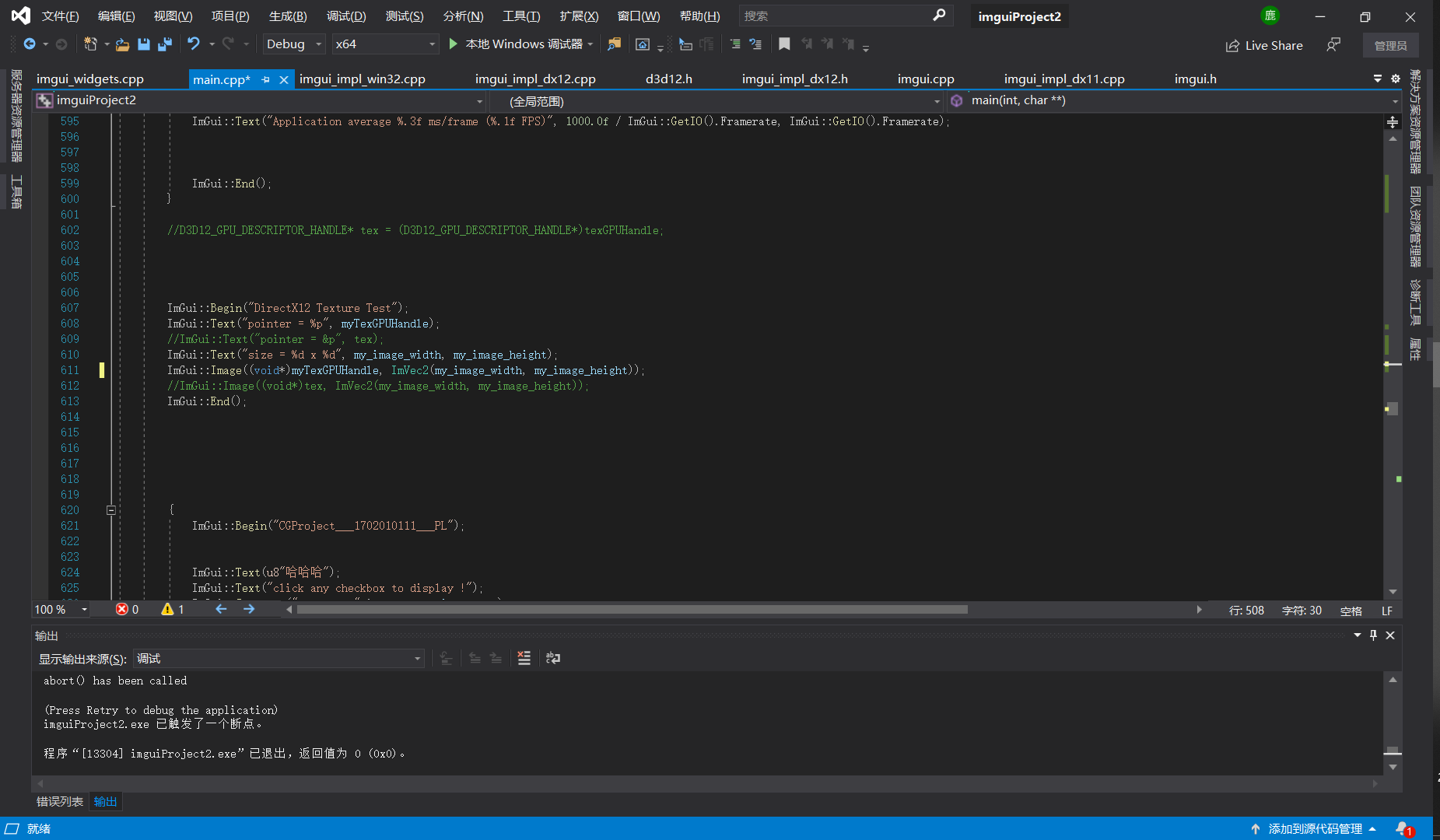
Task: Click the Save All icon
Action: (164, 44)
